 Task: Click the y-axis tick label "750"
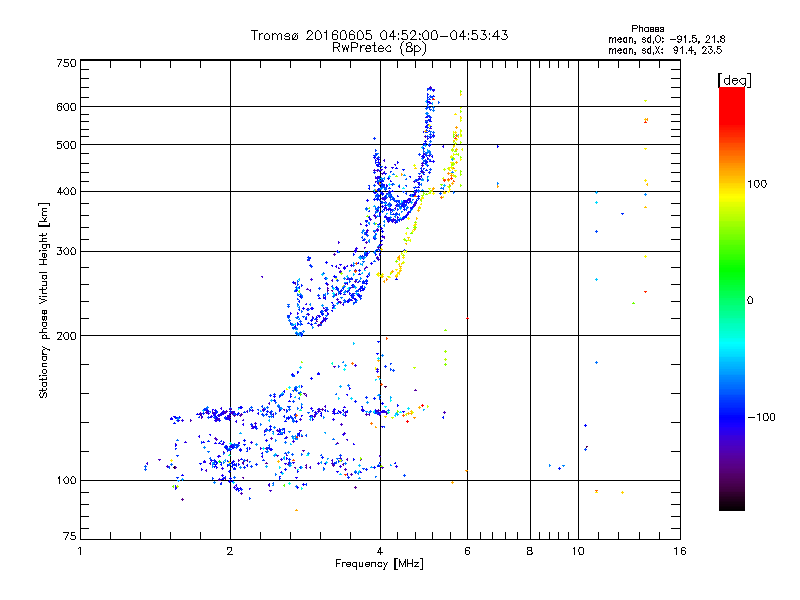click(66, 63)
